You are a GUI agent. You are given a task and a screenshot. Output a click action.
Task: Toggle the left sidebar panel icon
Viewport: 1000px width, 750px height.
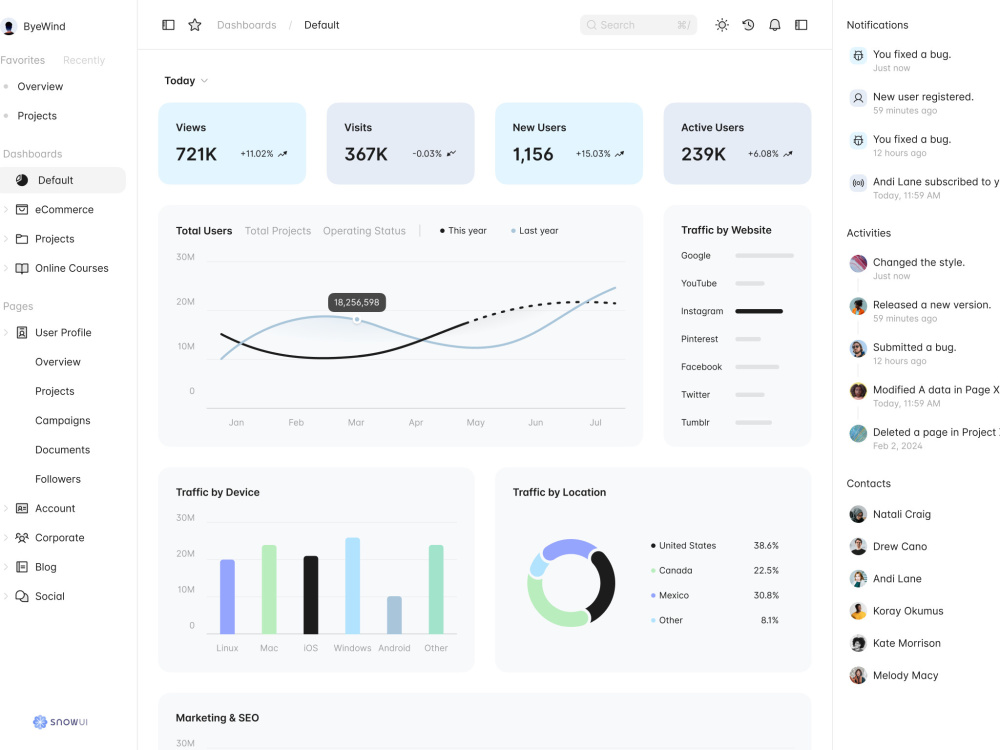click(168, 25)
